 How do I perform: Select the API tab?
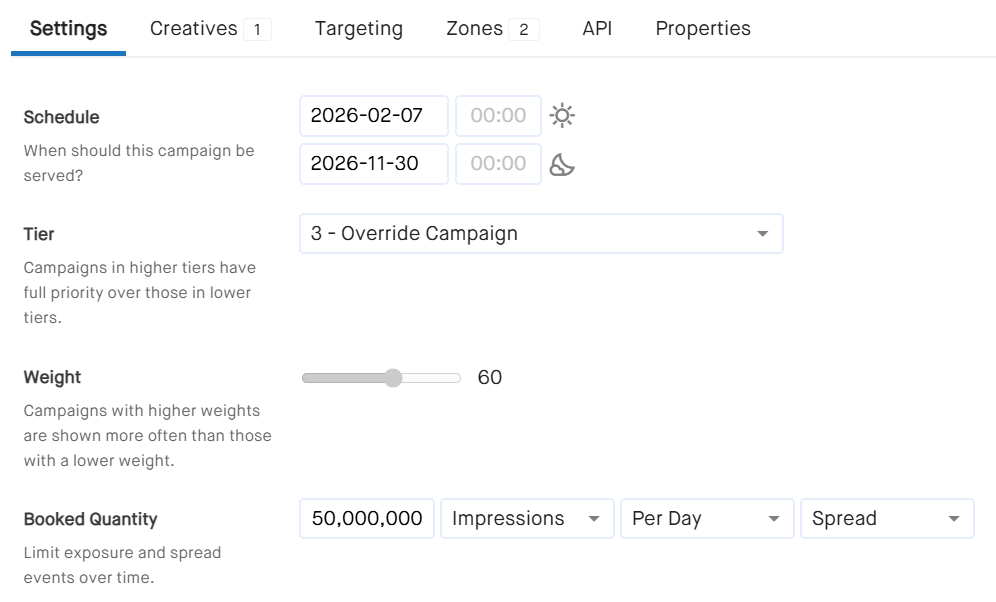597,29
